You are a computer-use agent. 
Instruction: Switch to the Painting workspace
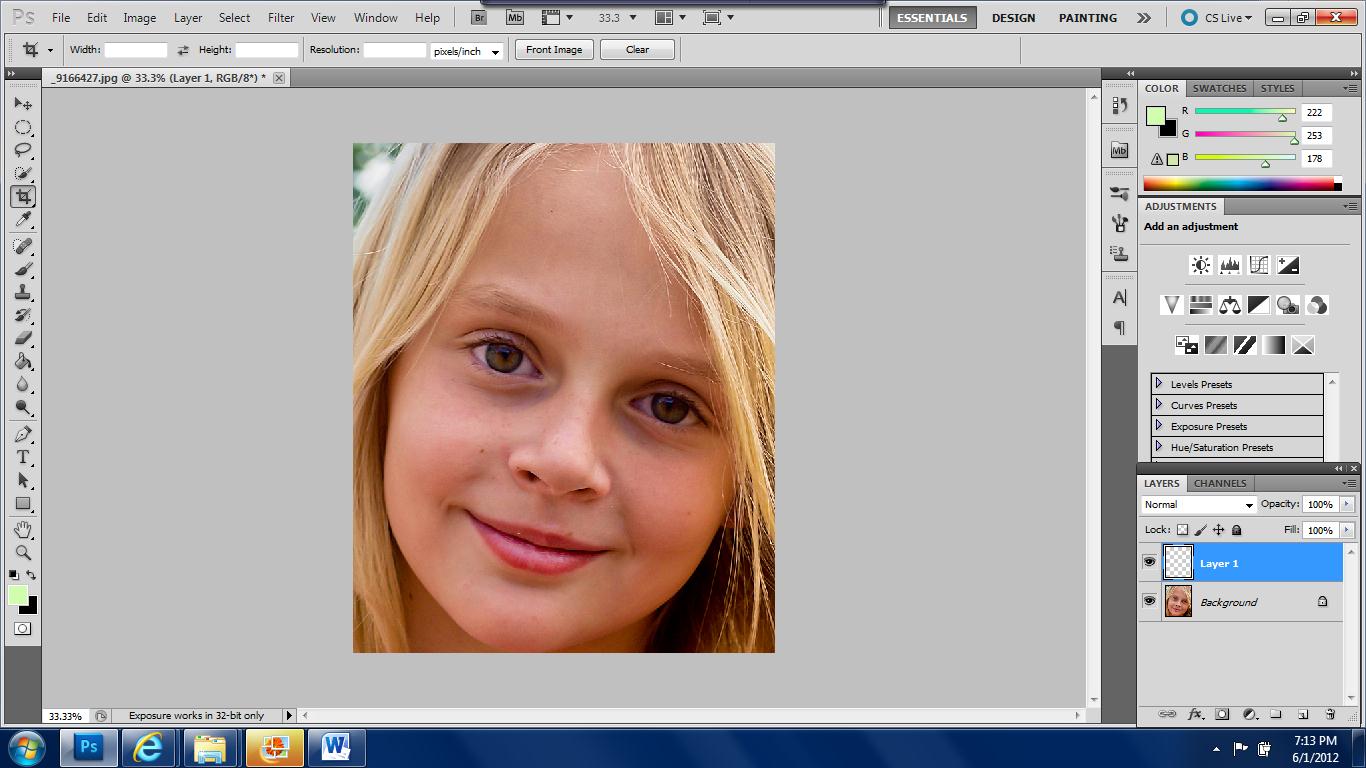[1088, 18]
